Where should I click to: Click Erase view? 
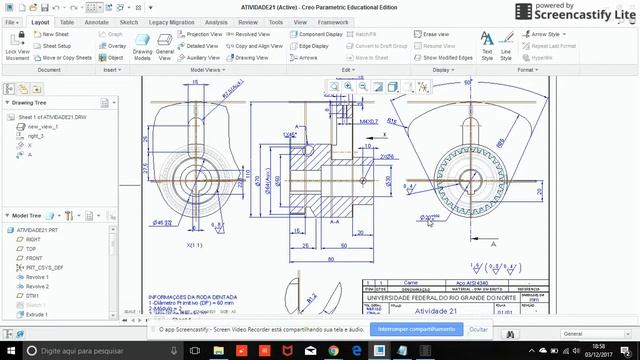click(x=432, y=34)
